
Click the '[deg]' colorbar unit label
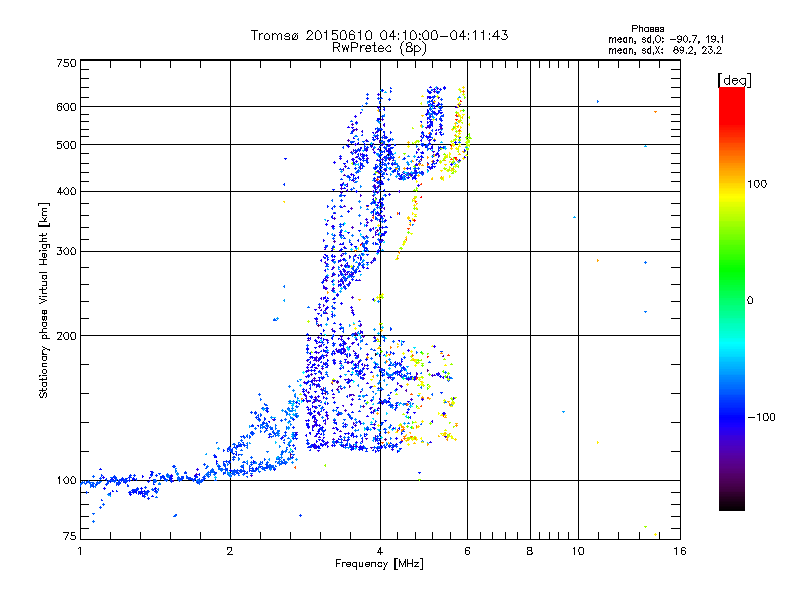(x=734, y=80)
